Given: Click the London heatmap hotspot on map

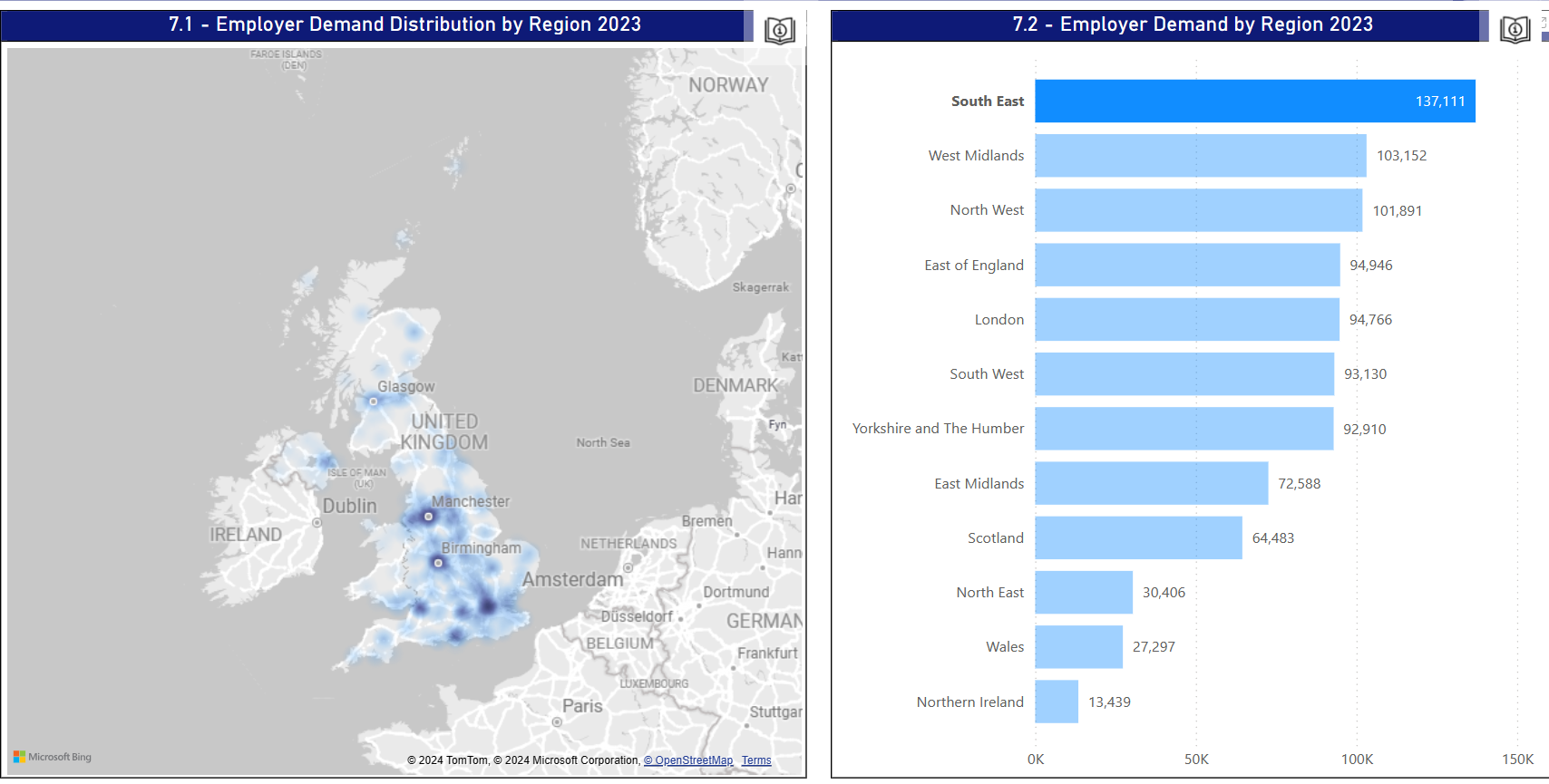Looking at the screenshot, I should click(488, 605).
